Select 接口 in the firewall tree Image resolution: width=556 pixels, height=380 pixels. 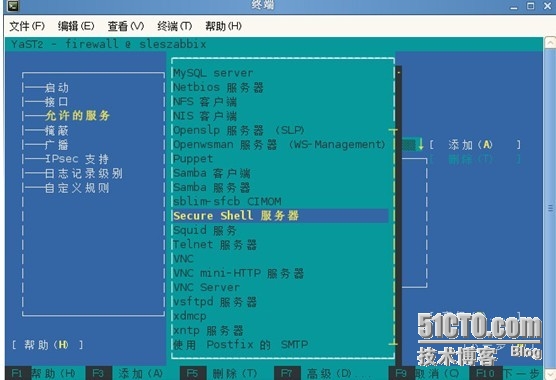click(x=57, y=102)
